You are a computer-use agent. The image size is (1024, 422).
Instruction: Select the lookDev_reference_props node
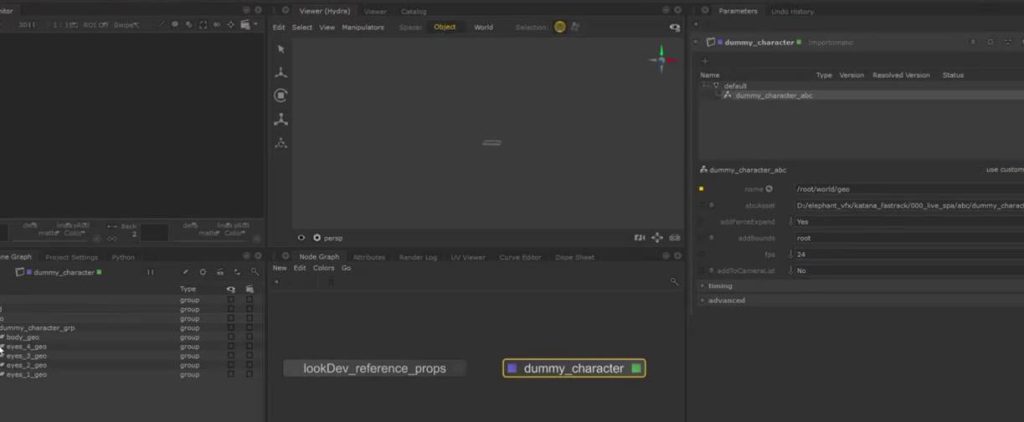[x=374, y=368]
